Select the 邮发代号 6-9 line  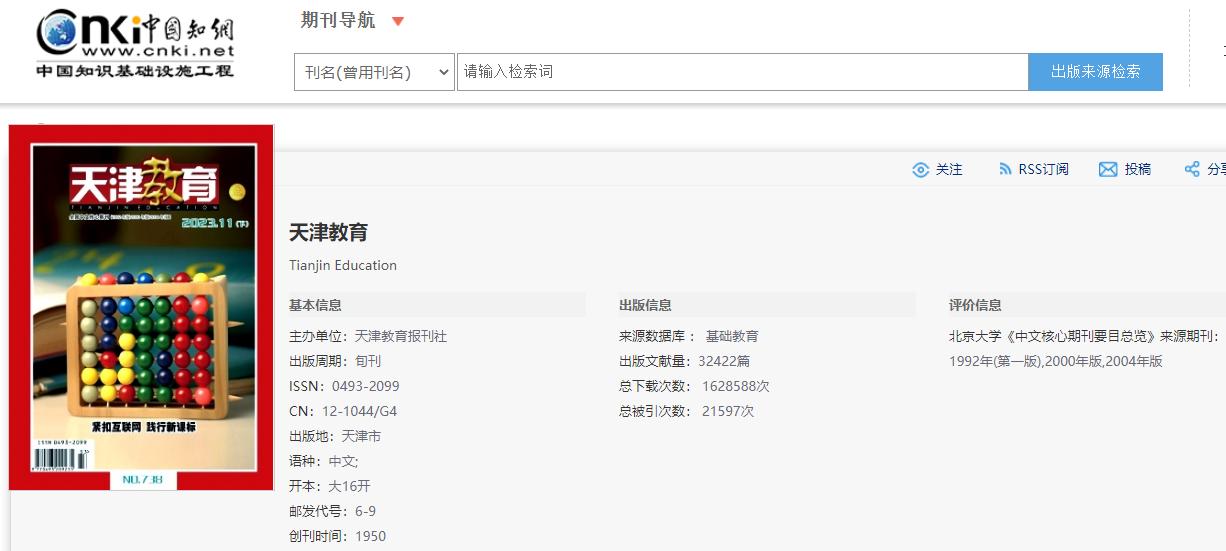coord(333,511)
